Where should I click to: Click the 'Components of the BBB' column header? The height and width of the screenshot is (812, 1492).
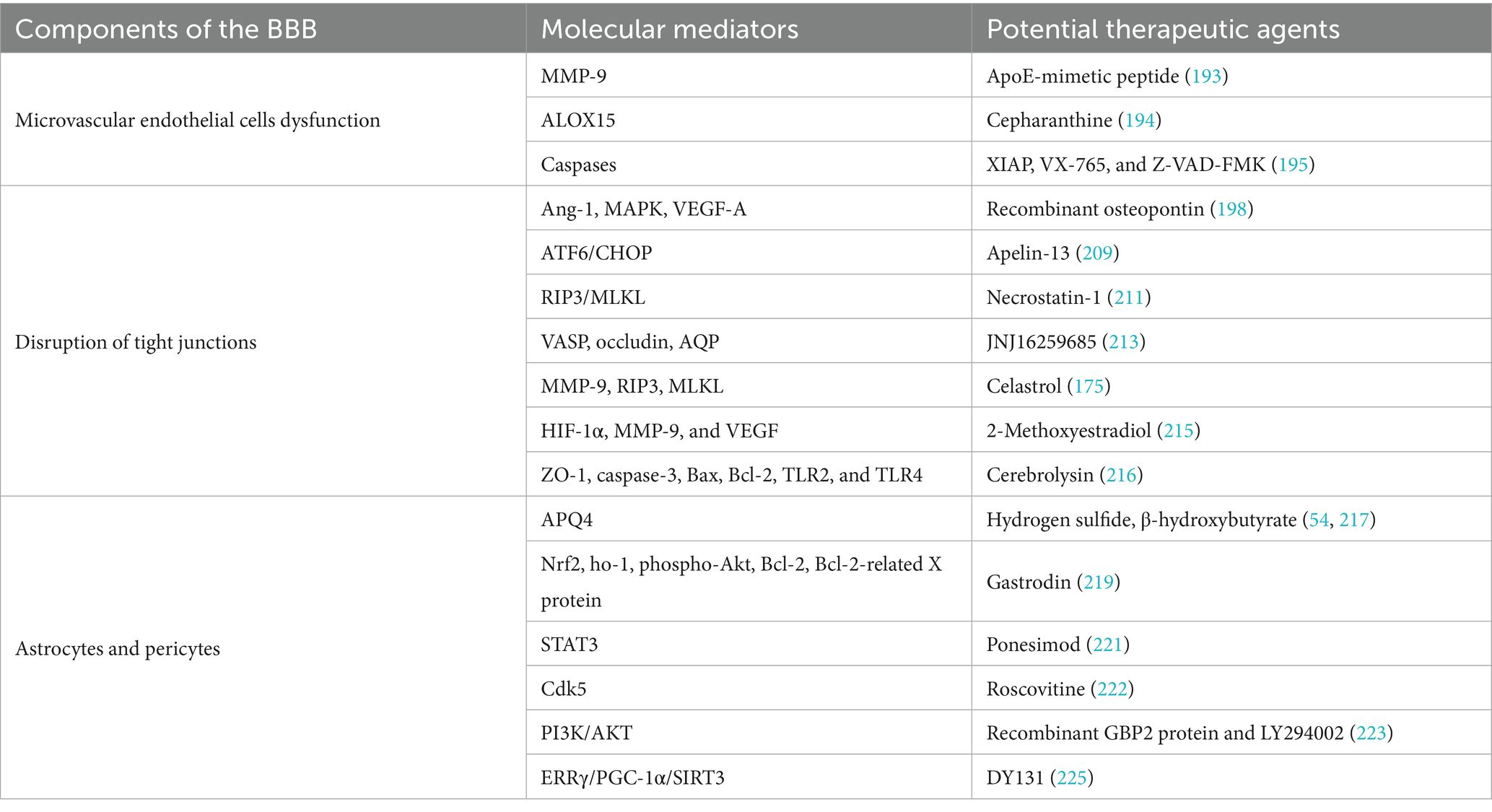[x=166, y=29]
